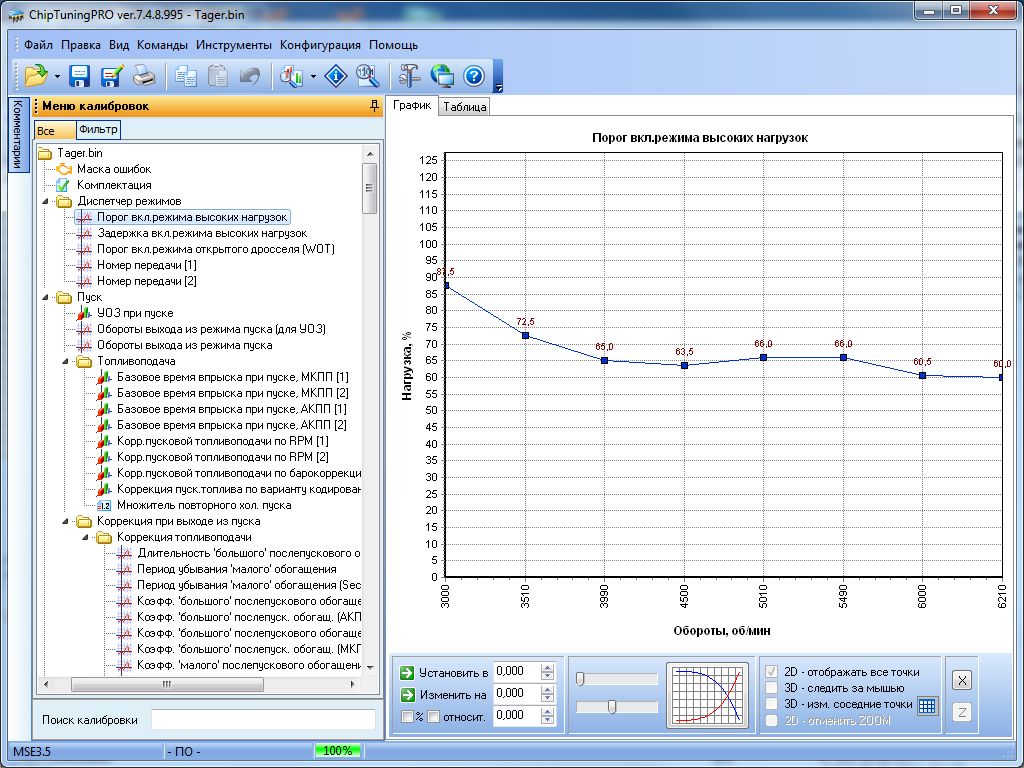Open the 'Инструменты' menu

234,45
